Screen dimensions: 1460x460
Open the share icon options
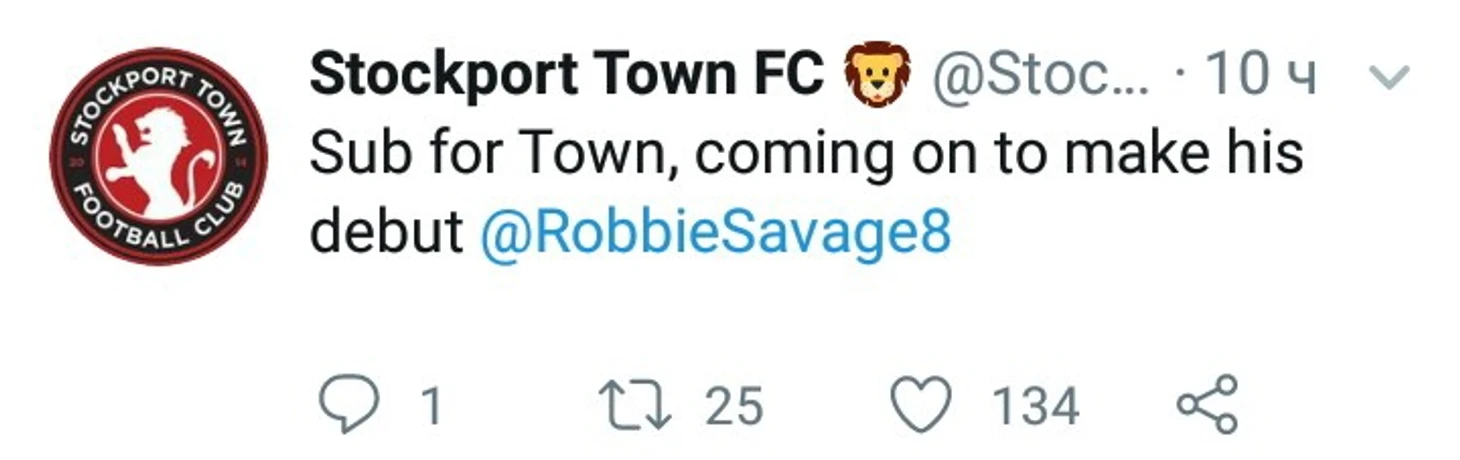pos(1208,405)
